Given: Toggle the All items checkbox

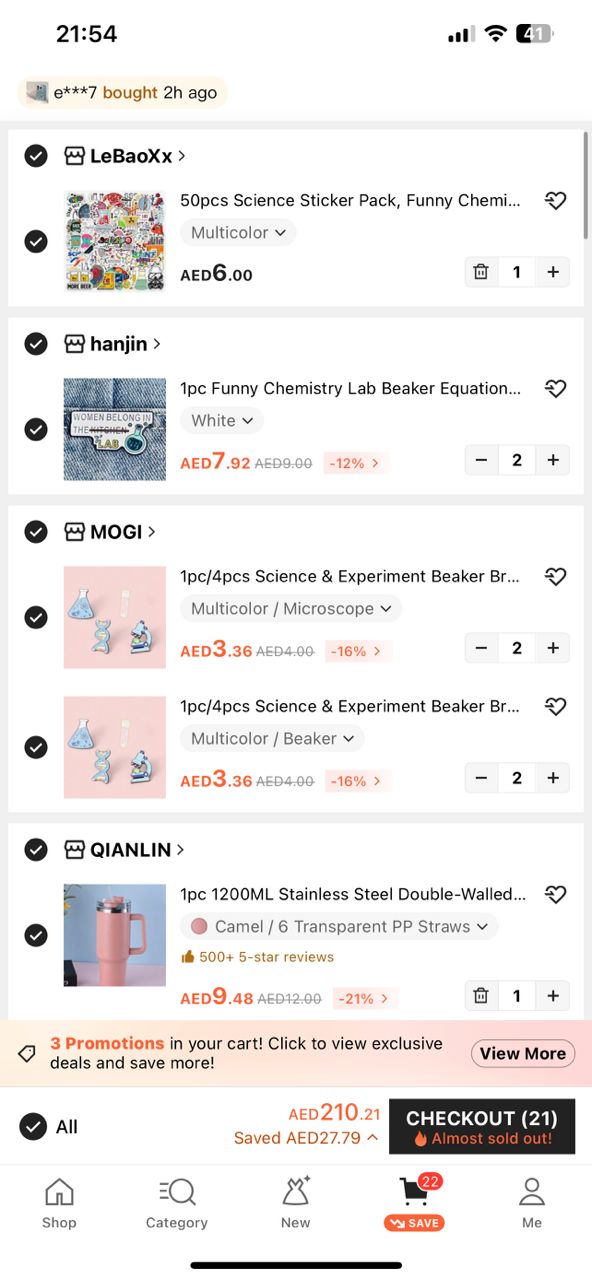Looking at the screenshot, I should click(x=33, y=1127).
